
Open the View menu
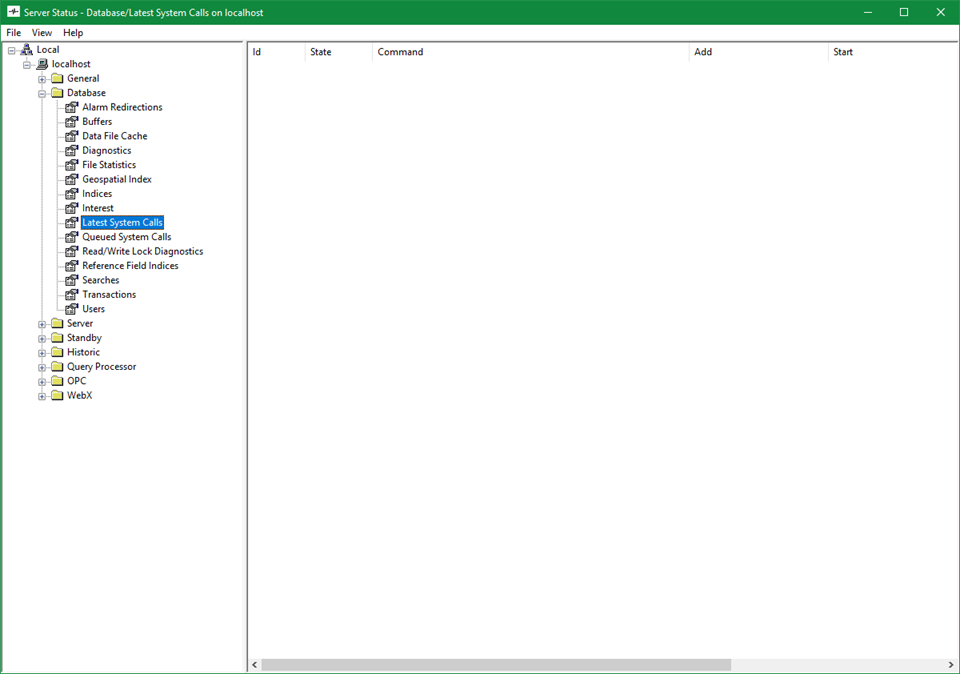(x=42, y=33)
